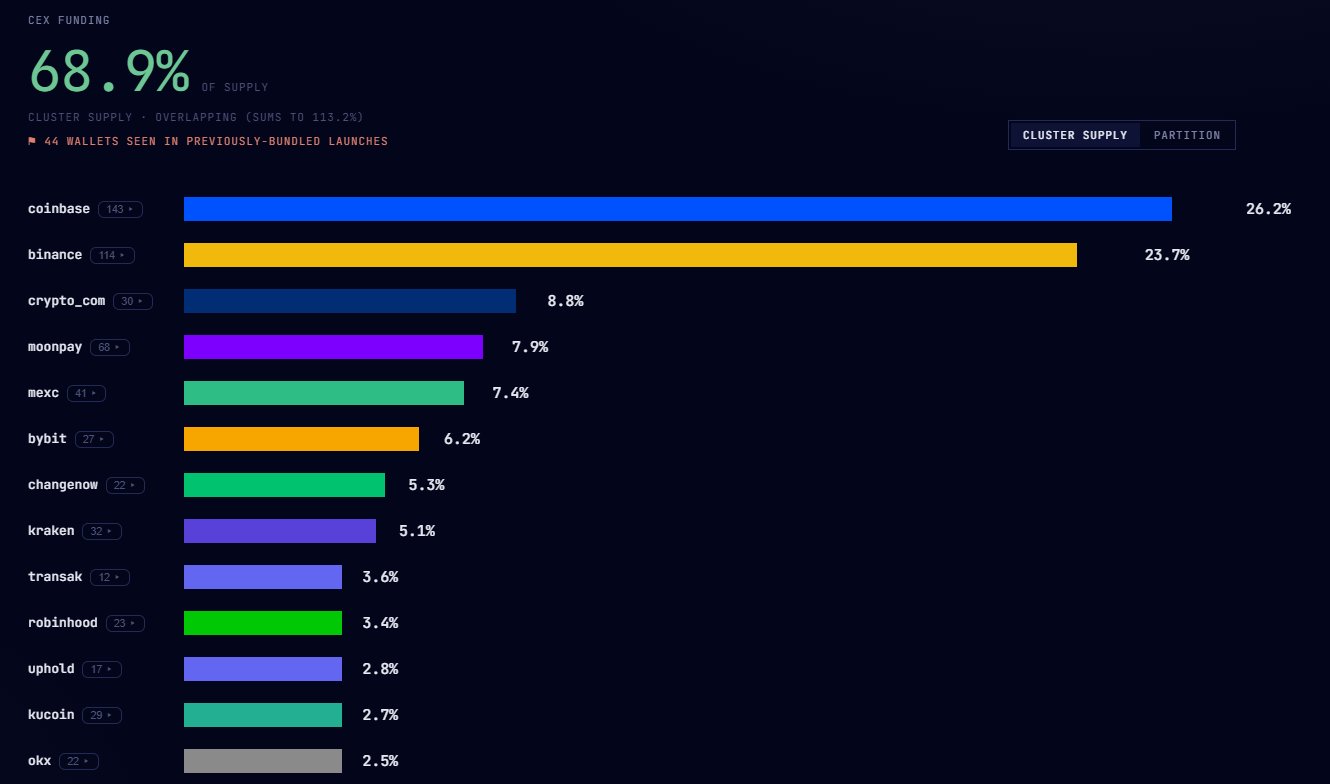
Task: Click the 2.7% value for kucoin
Action: (380, 715)
